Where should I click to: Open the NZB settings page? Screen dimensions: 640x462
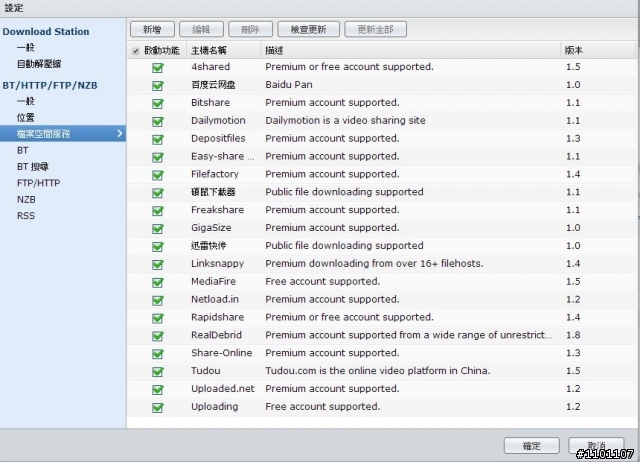coord(26,199)
